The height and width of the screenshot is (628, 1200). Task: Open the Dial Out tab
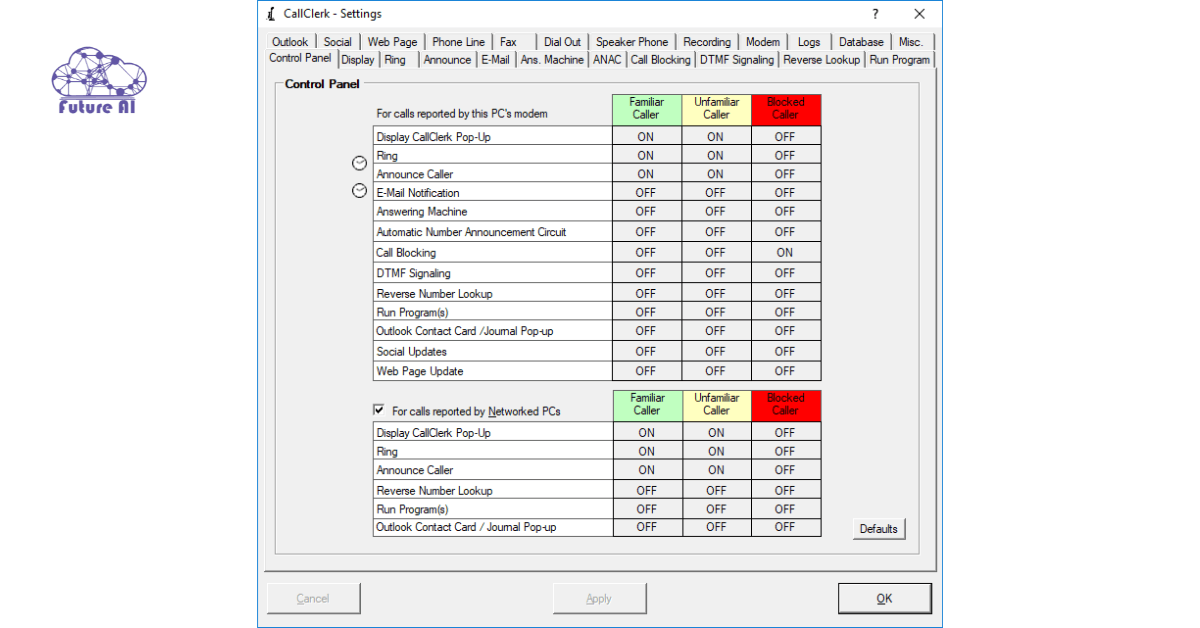(562, 42)
